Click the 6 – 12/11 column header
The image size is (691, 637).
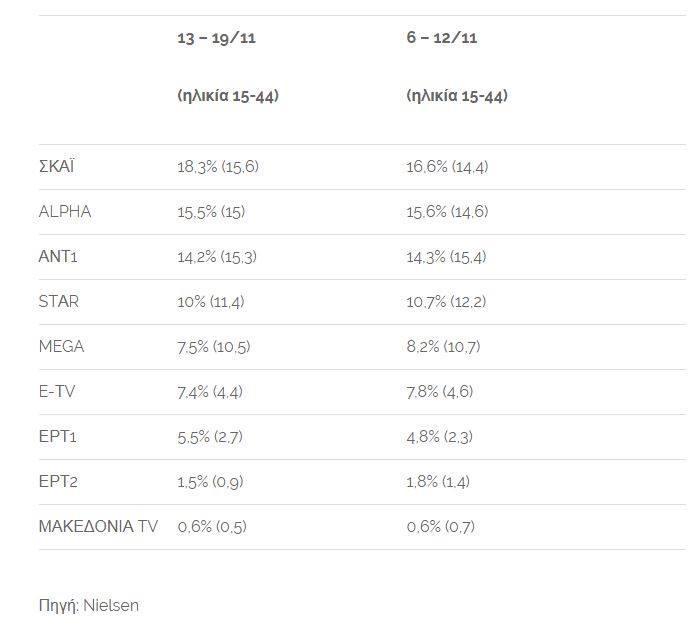[440, 38]
